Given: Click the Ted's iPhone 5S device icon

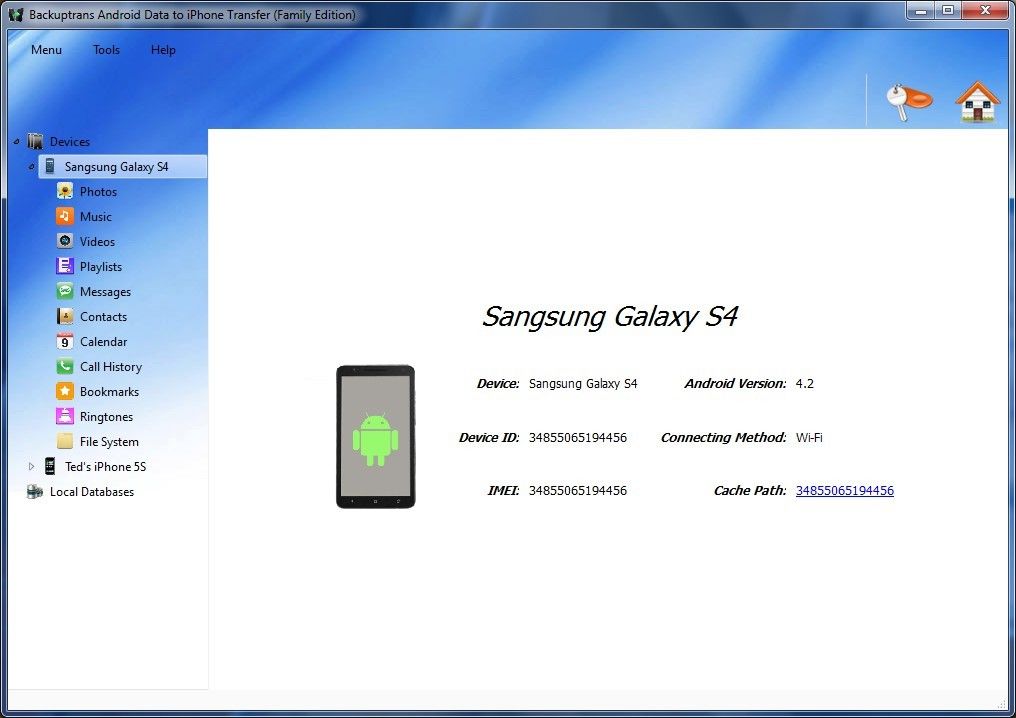Looking at the screenshot, I should pyautogui.click(x=50, y=466).
